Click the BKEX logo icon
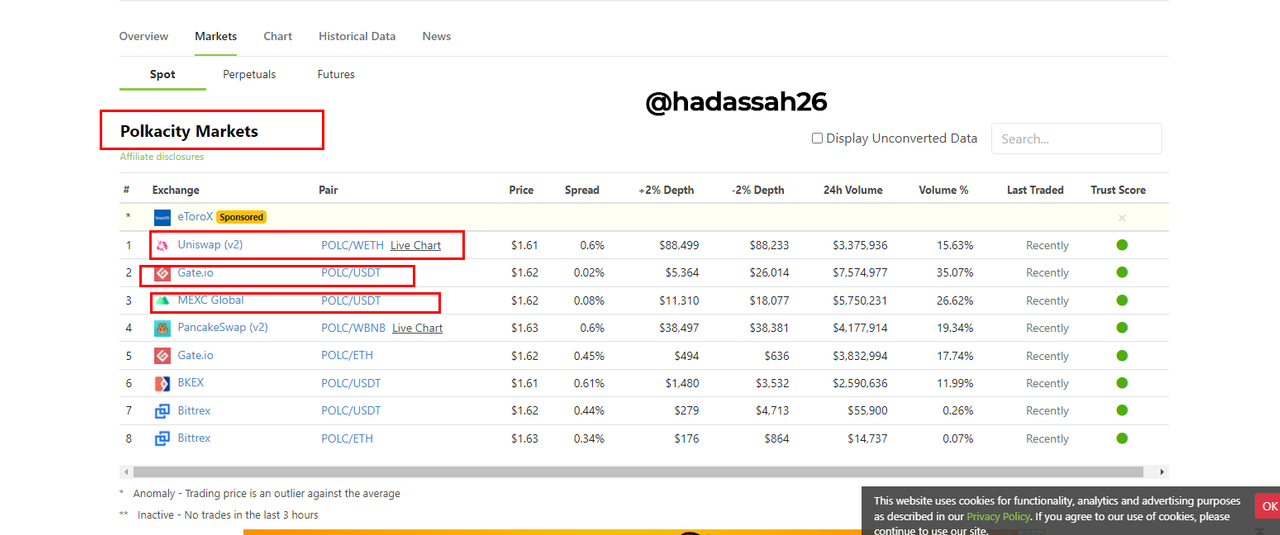The height and width of the screenshot is (535, 1280). click(162, 383)
